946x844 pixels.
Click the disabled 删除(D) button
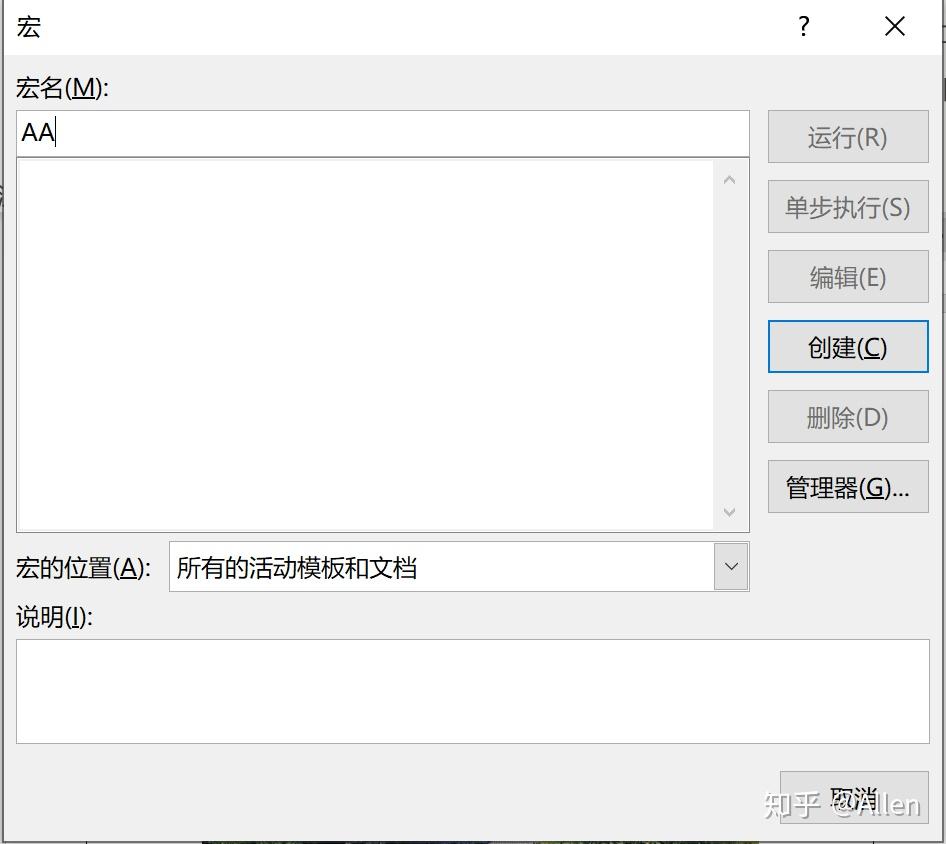pos(848,417)
